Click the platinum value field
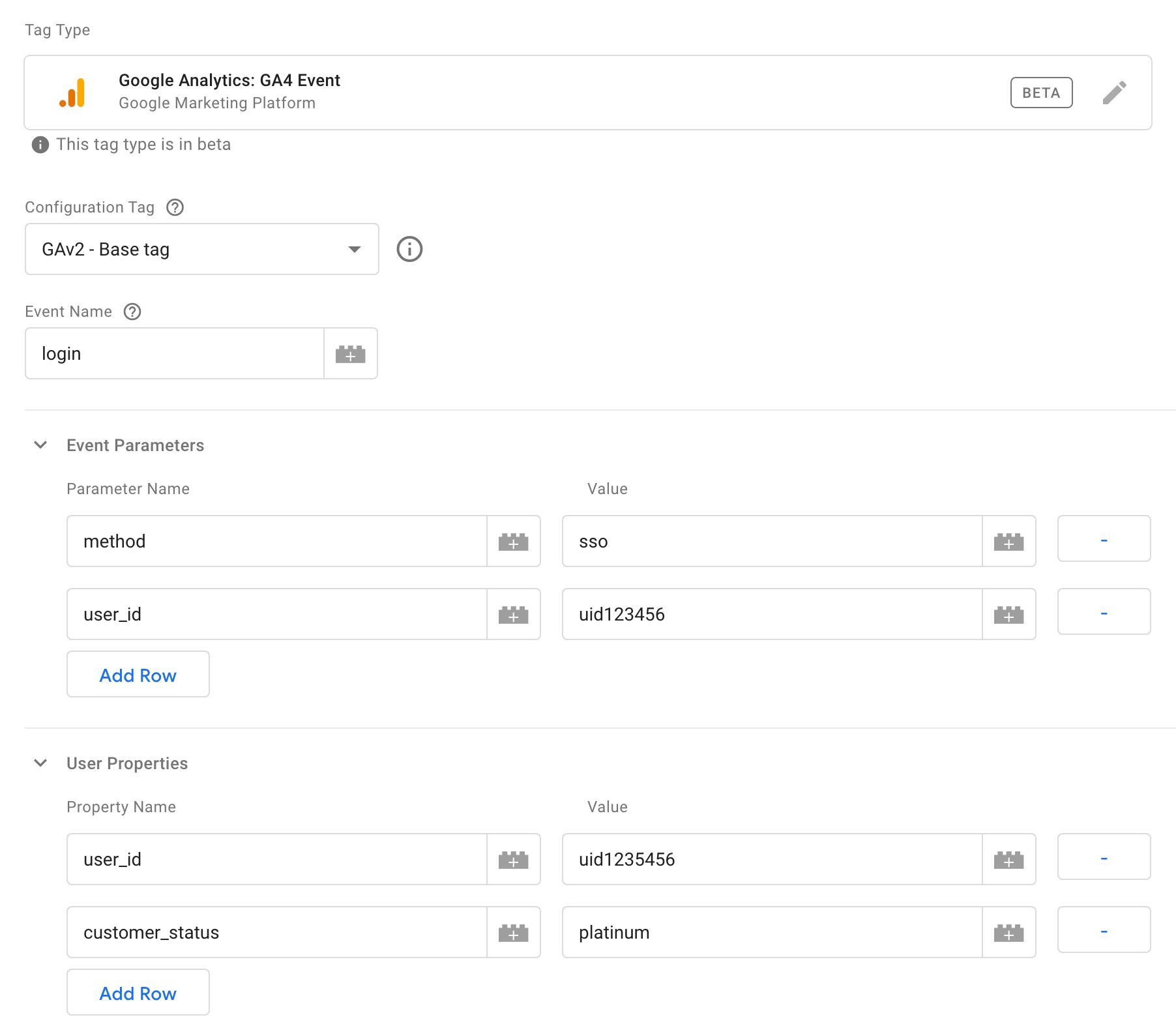The image size is (1176, 1026). pos(772,932)
